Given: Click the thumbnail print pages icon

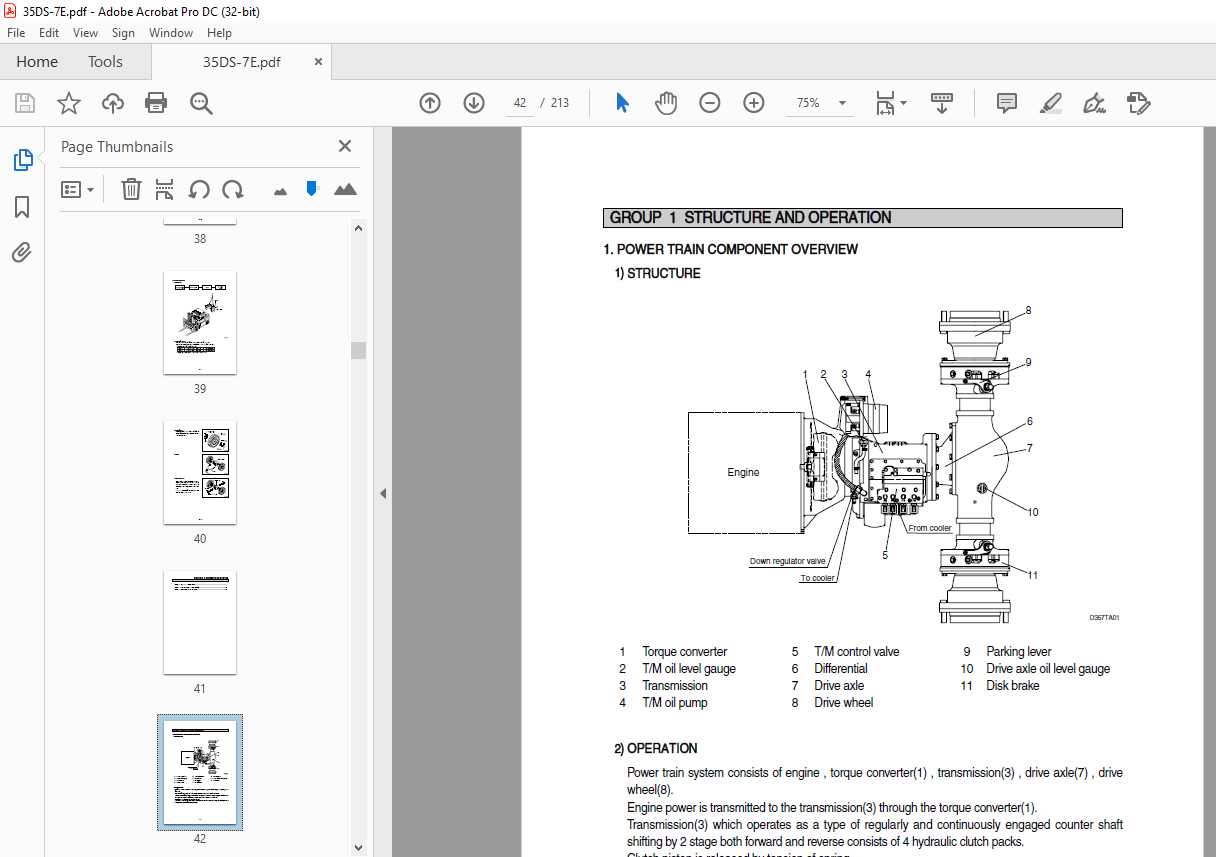Looking at the screenshot, I should [x=165, y=189].
